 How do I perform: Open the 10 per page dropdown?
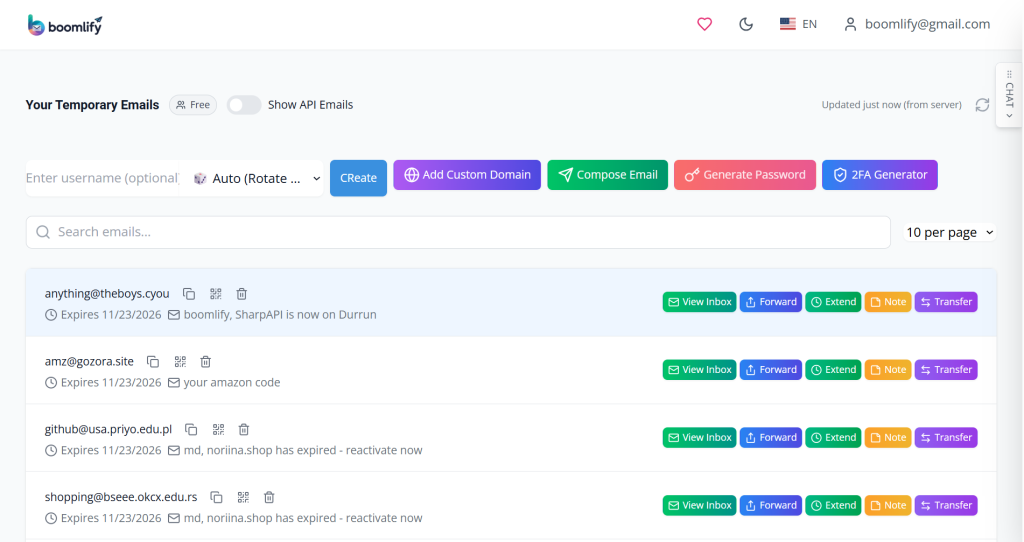[950, 232]
